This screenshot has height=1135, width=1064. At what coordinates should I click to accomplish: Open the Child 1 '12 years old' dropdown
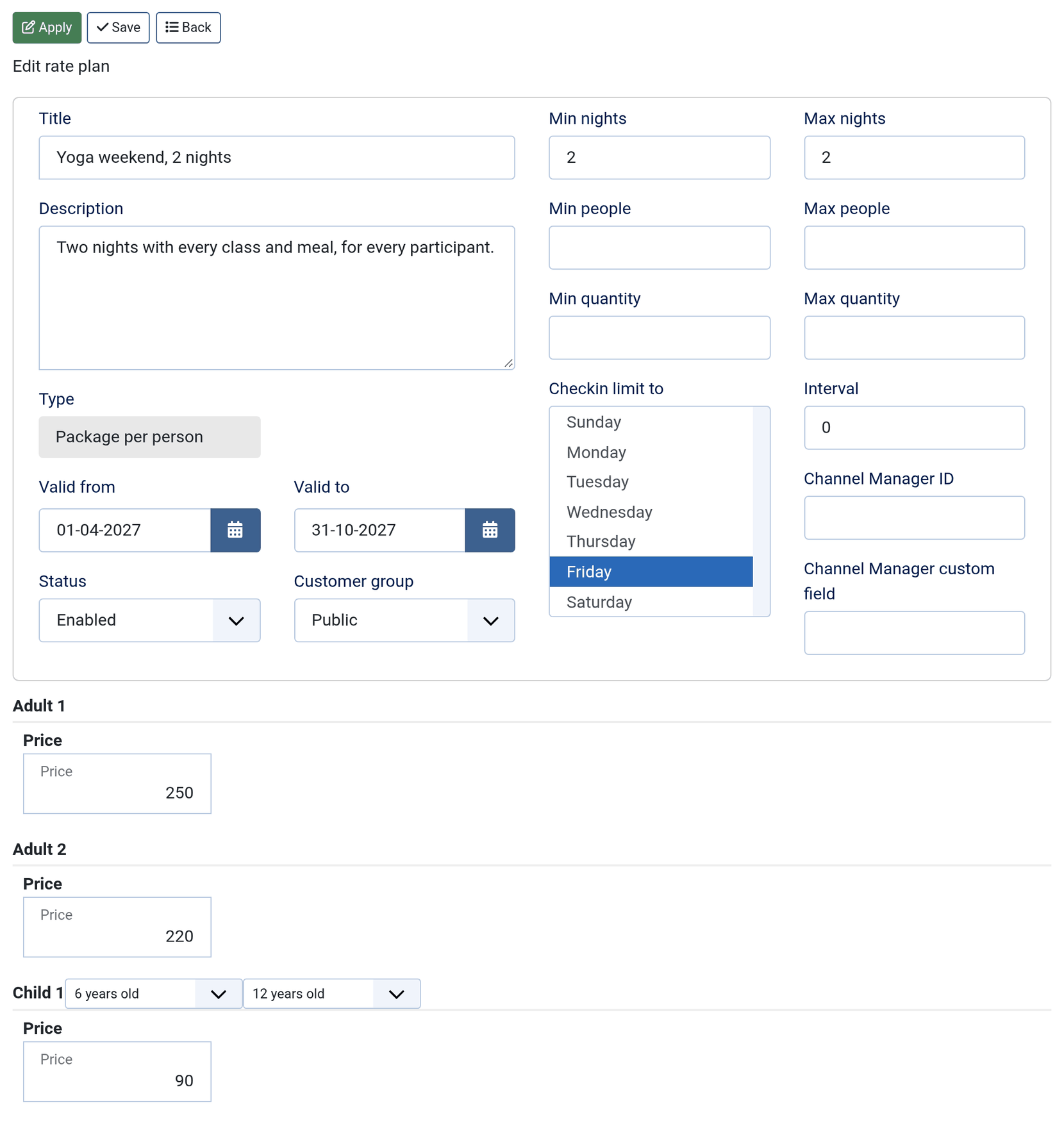tap(332, 993)
